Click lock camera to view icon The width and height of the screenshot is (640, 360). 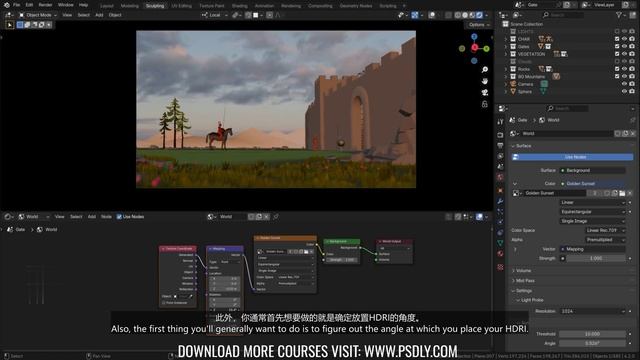pyautogui.click(x=484, y=104)
